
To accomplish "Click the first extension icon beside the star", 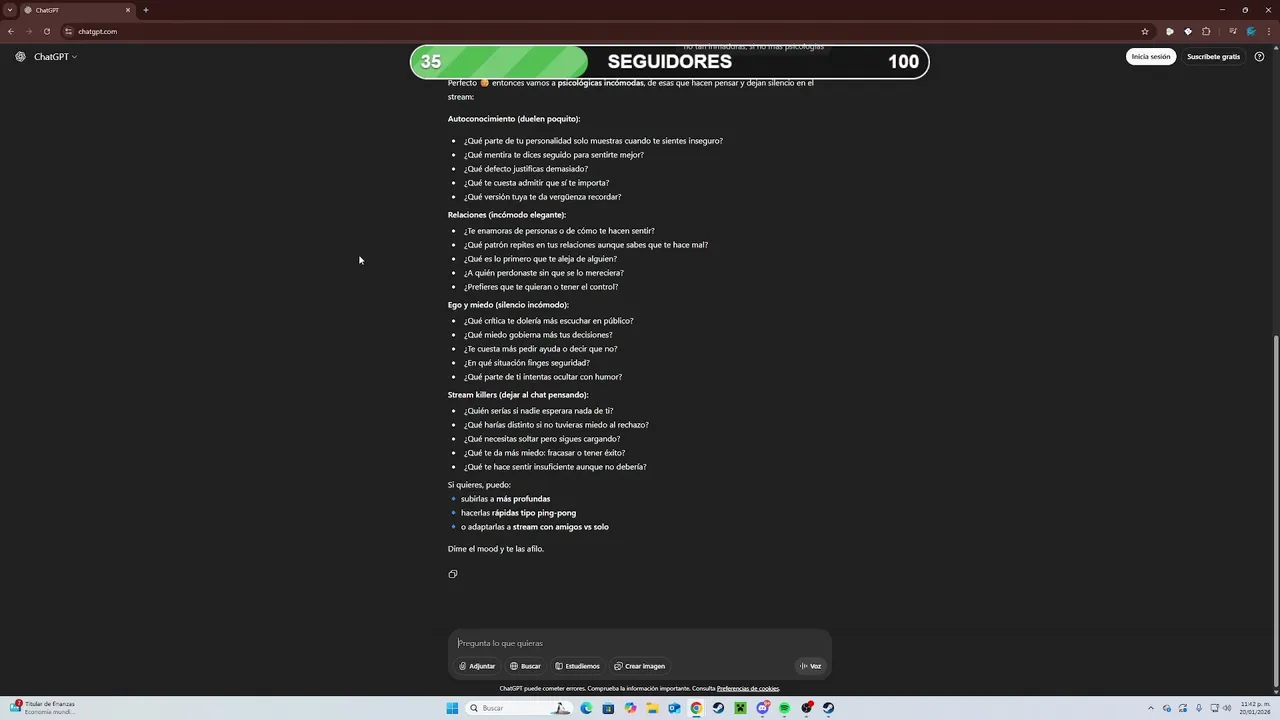I will (x=1170, y=31).
